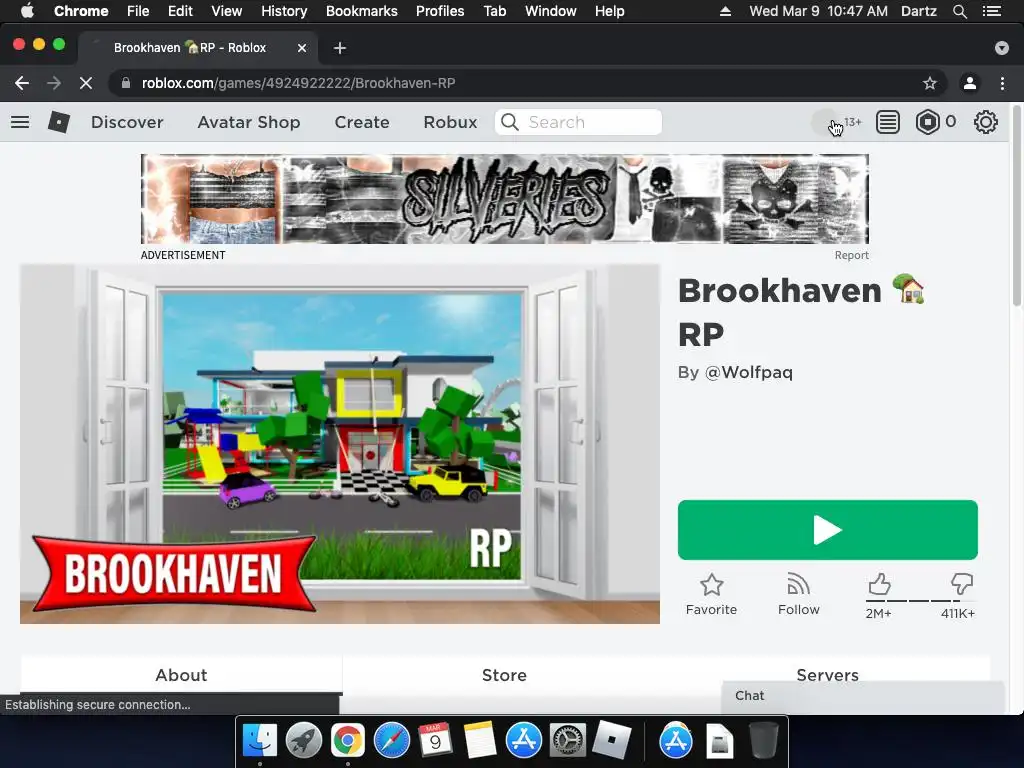This screenshot has height=768, width=1024.
Task: Open the Roblox hamburger navigation menu
Action: click(20, 122)
